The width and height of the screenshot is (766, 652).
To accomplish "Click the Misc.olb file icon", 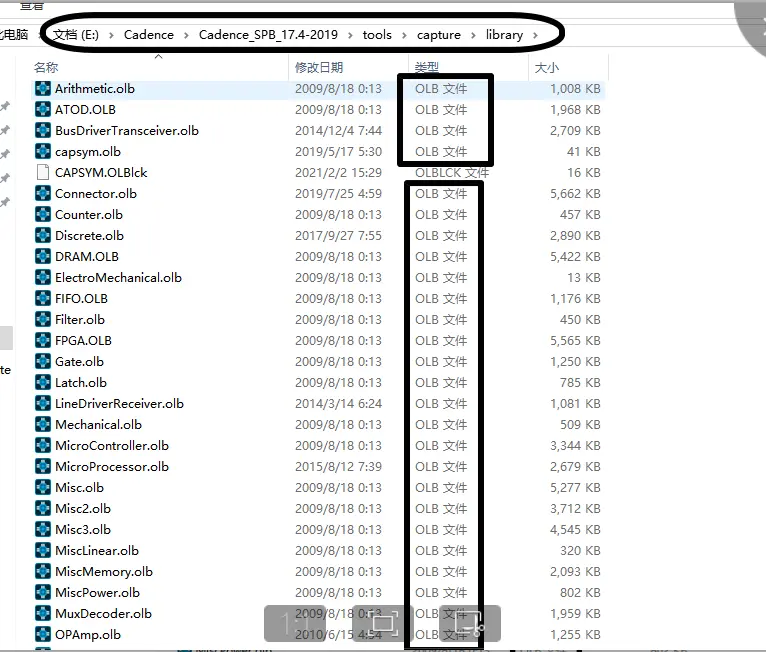I will point(43,488).
